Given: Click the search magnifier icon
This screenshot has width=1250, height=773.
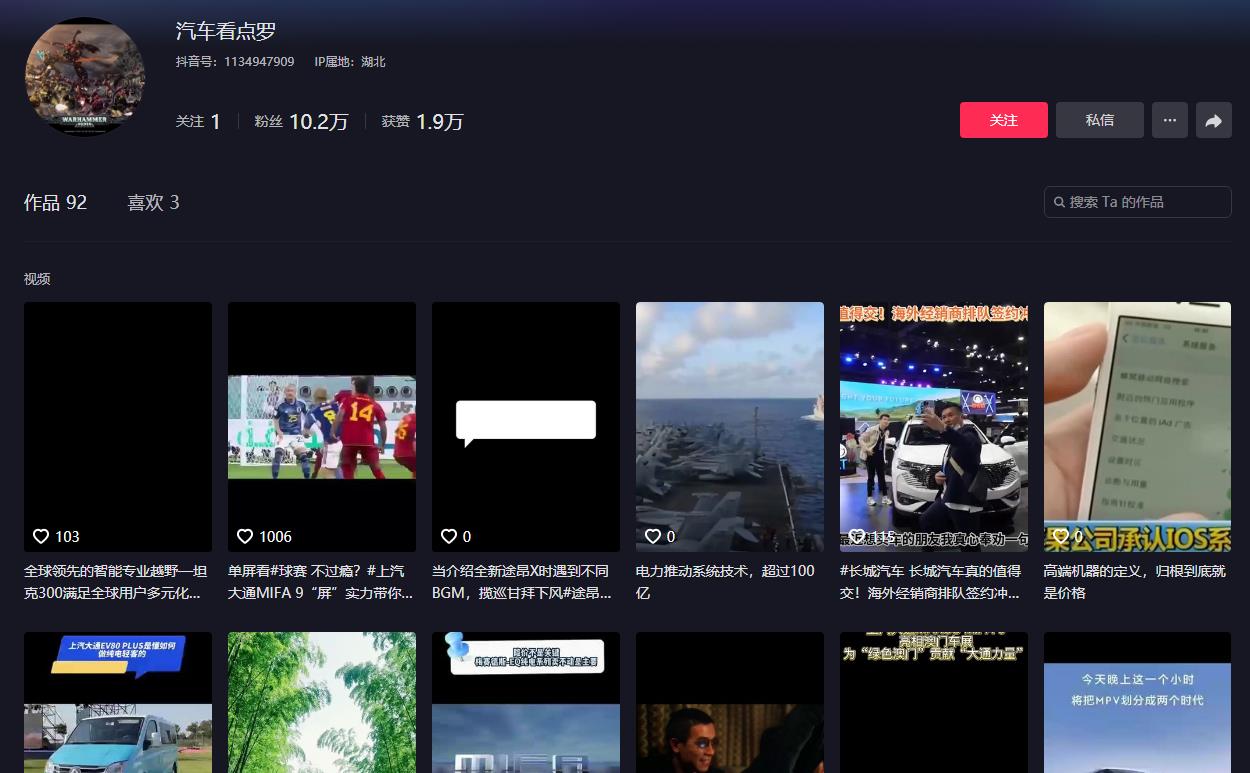Looking at the screenshot, I should (1059, 202).
